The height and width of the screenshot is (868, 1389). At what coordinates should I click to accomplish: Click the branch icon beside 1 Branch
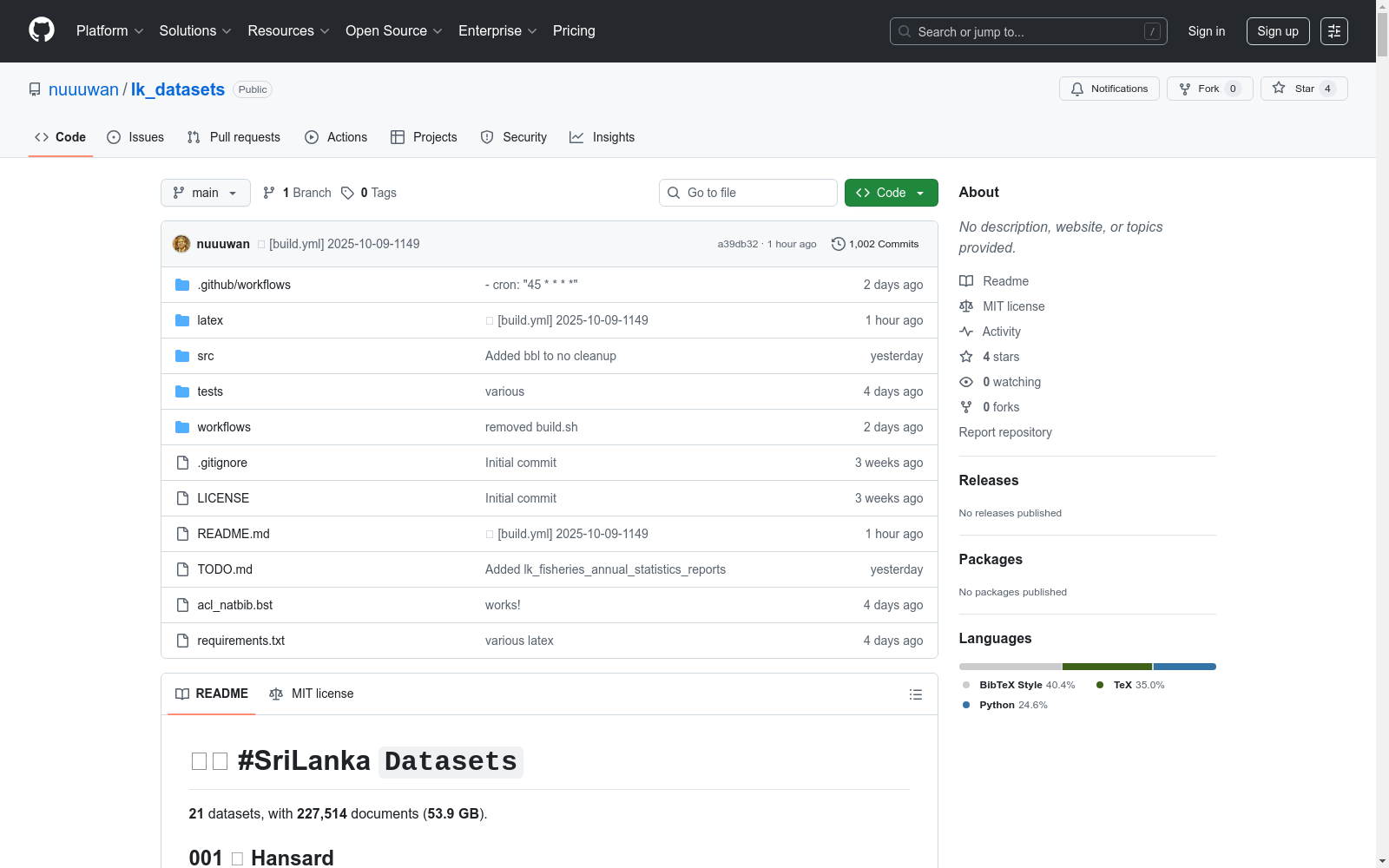point(269,193)
